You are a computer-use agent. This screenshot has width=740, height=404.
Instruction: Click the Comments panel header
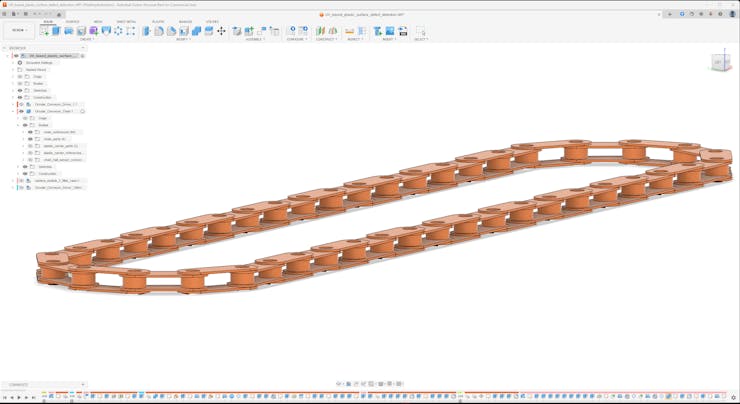click(20, 385)
